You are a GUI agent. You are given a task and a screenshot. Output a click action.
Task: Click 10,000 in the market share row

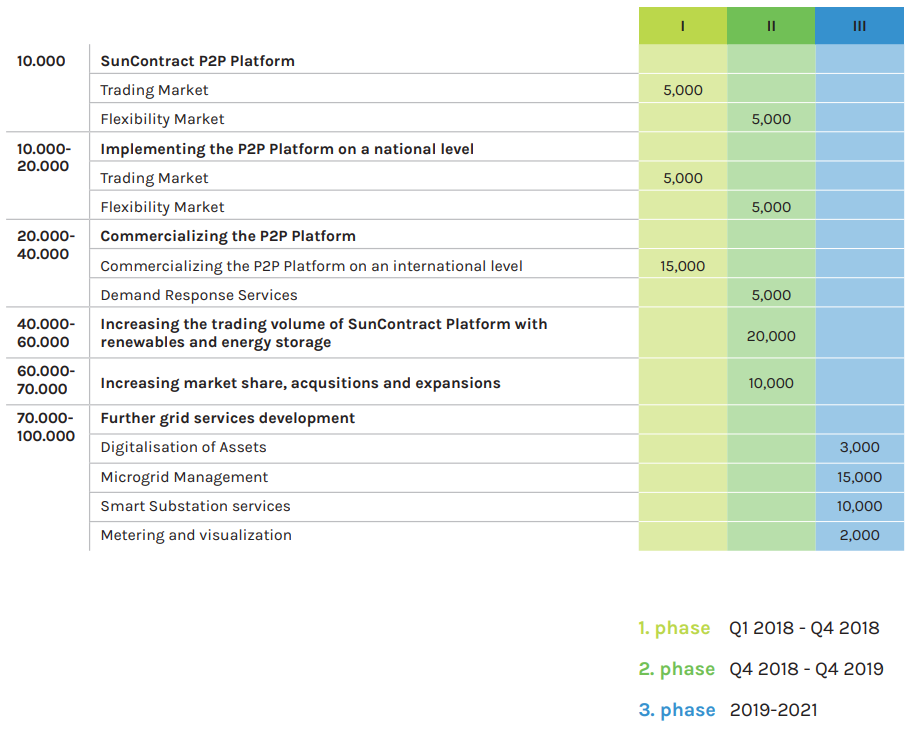(771, 383)
